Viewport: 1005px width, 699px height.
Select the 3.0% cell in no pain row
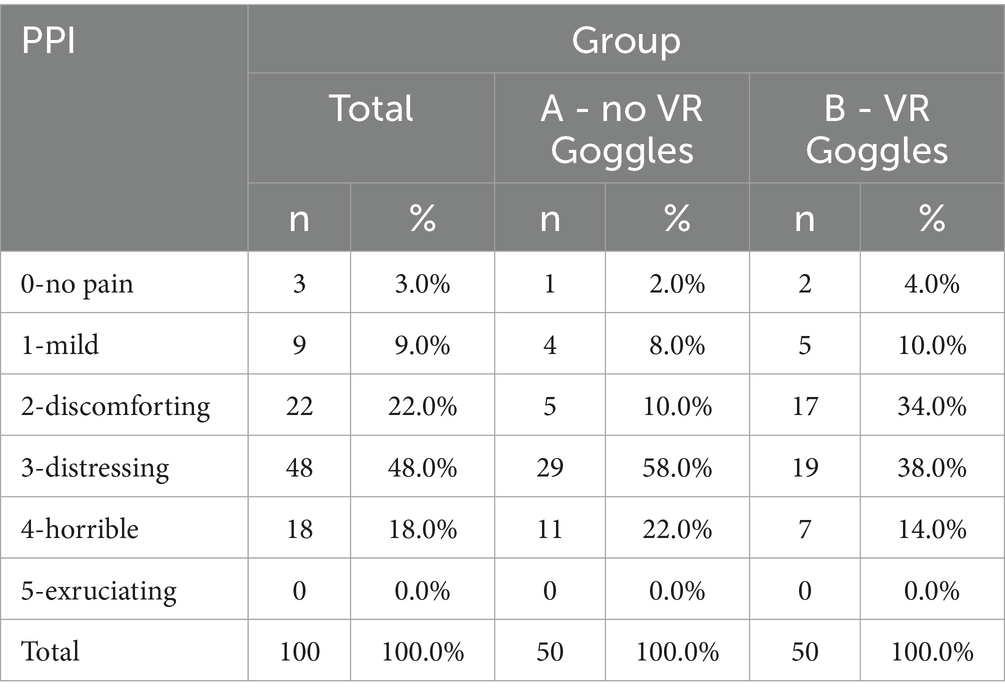(422, 284)
